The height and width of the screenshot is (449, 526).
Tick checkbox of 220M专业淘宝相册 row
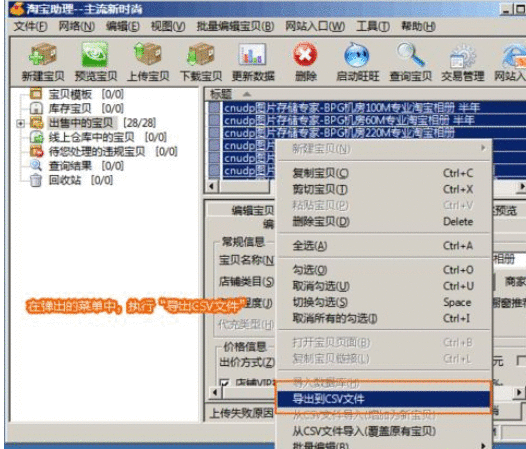[214, 133]
